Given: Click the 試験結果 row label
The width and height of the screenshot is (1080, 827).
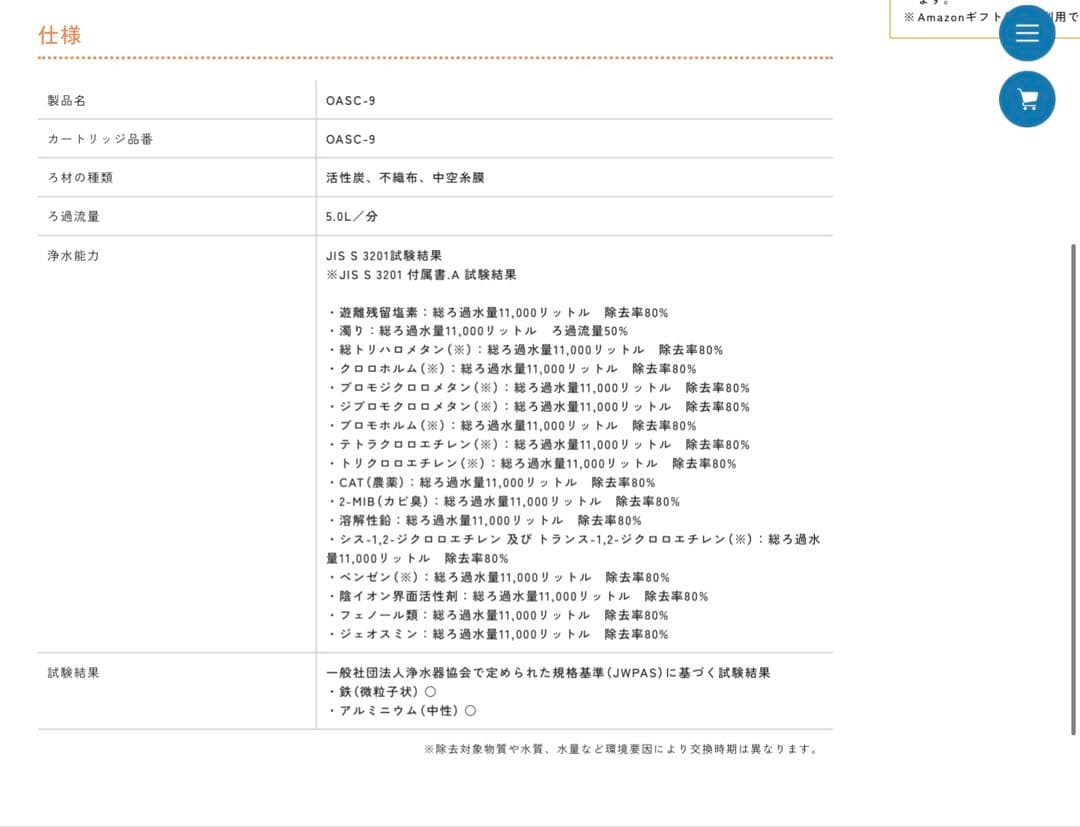Looking at the screenshot, I should 73,673.
